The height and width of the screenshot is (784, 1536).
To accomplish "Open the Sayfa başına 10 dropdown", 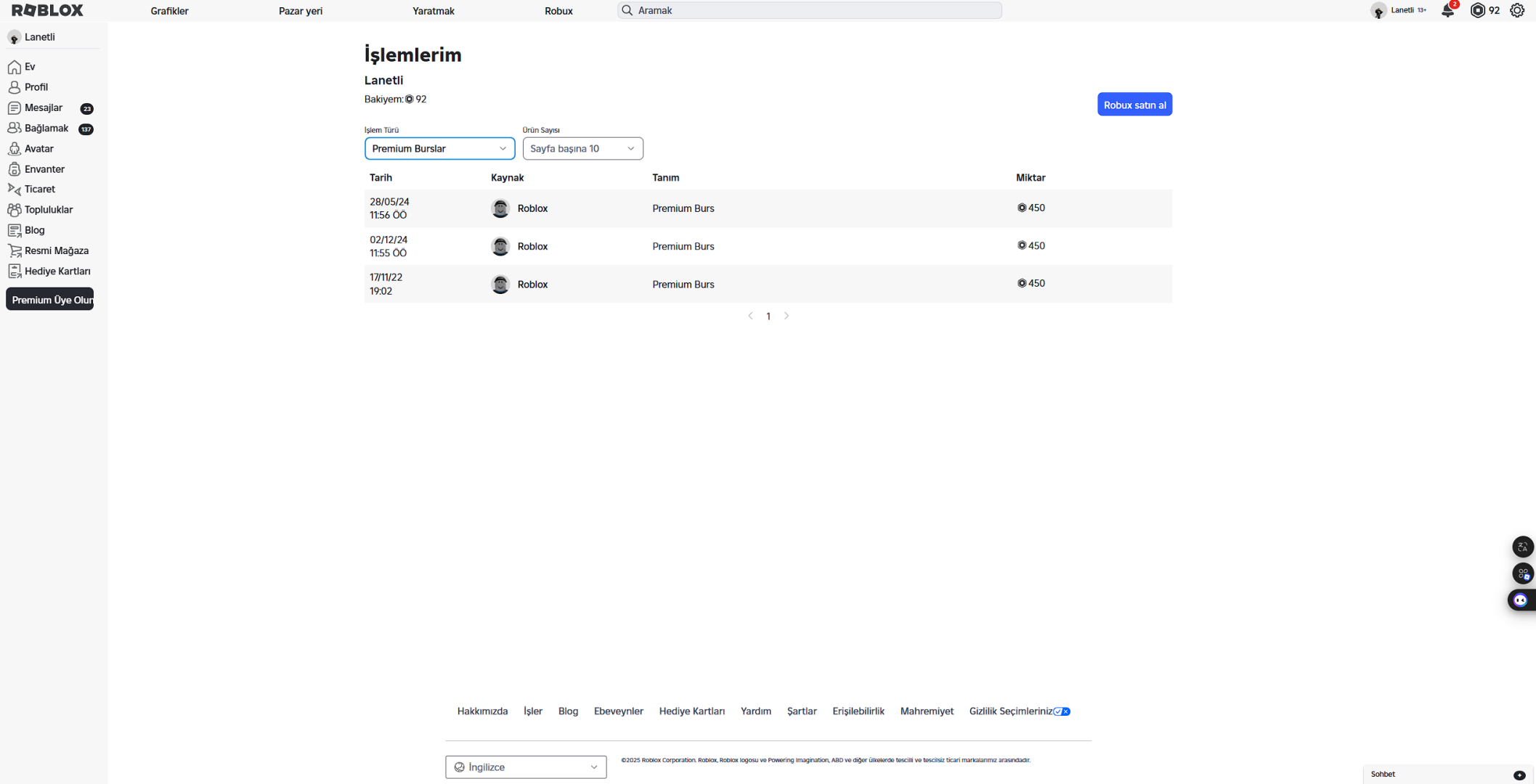I will point(582,148).
